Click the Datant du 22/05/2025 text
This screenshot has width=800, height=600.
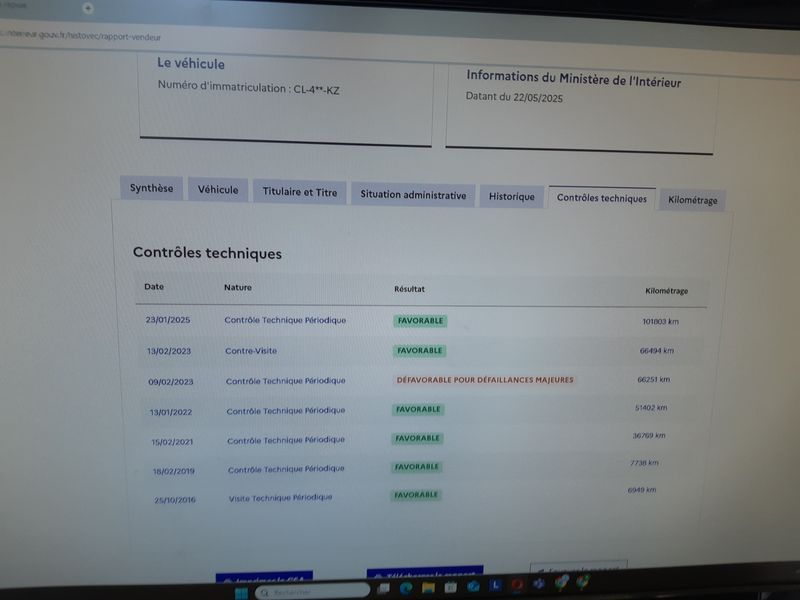point(514,97)
